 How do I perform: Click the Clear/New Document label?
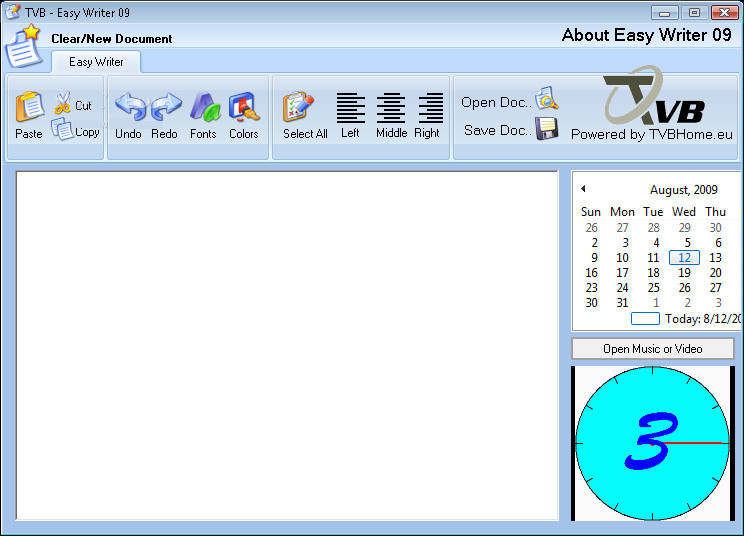112,39
